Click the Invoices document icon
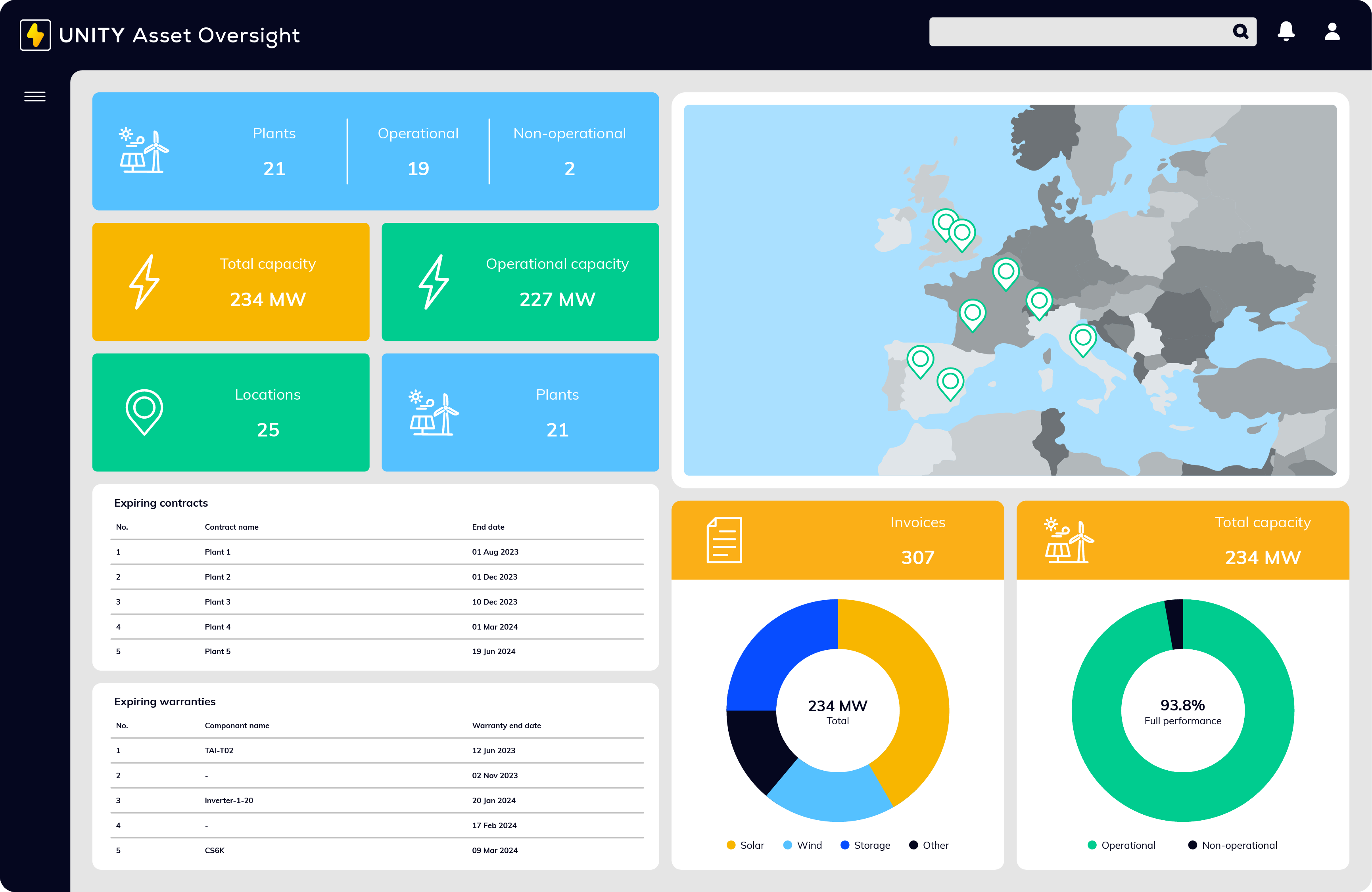 click(724, 540)
